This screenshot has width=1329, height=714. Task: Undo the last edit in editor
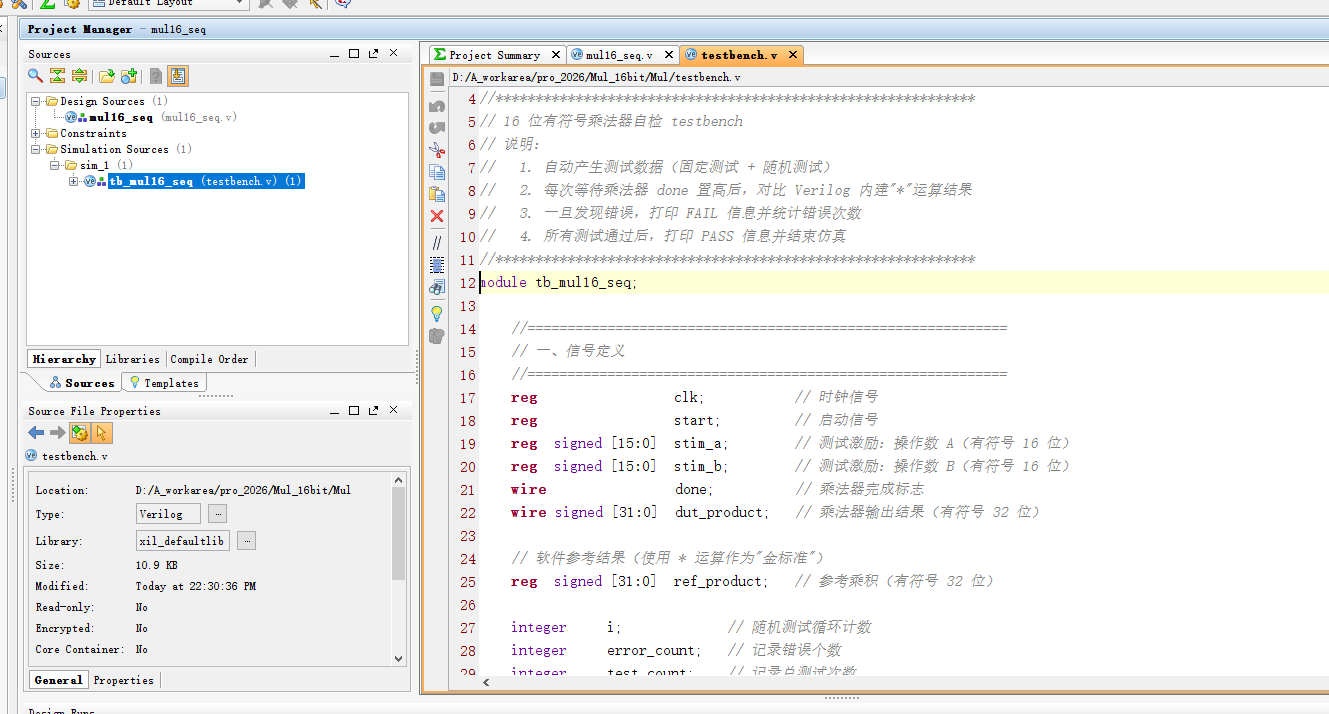[437, 105]
